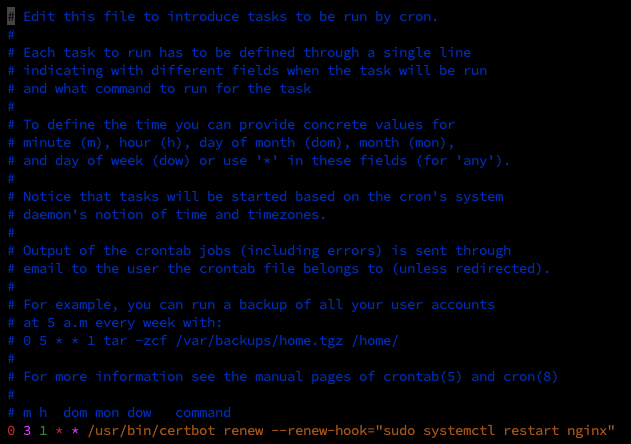
Task: Click the cursor at the first line's '#'
Action: (11, 16)
